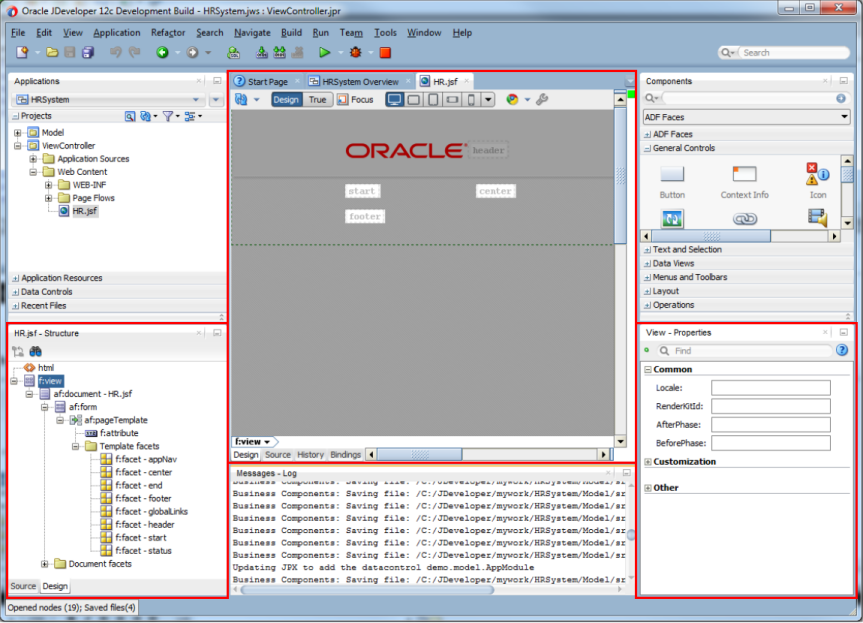
Task: Click the Projects search magnifier icon
Action: pos(130,116)
